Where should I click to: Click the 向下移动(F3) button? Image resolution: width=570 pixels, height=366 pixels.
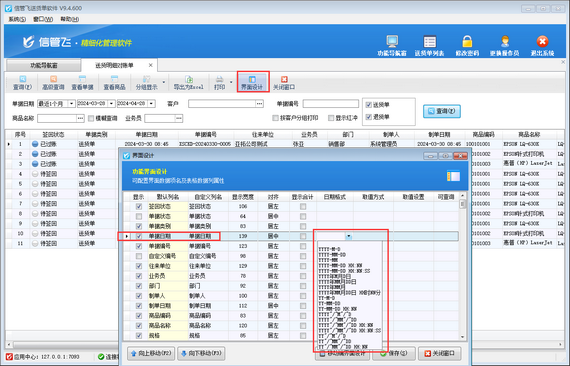pyautogui.click(x=201, y=353)
